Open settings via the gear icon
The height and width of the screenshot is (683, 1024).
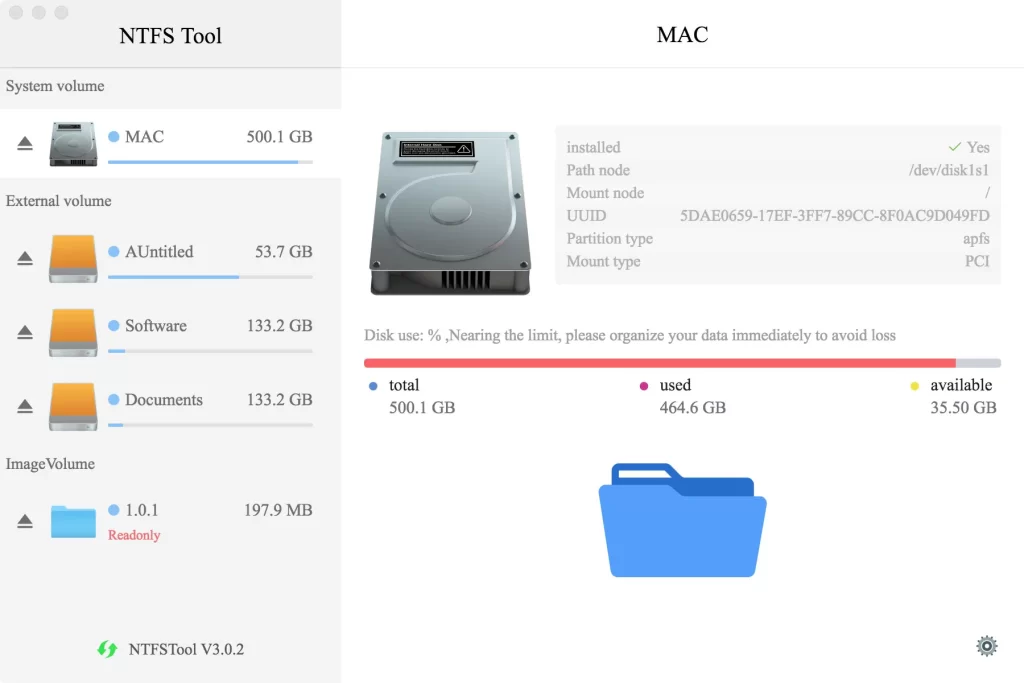click(986, 645)
